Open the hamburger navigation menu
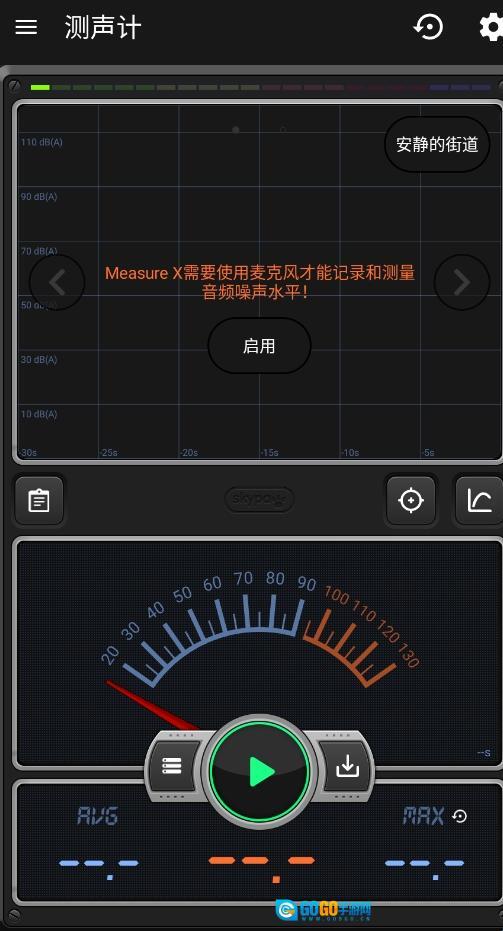The height and width of the screenshot is (931, 503). click(26, 27)
